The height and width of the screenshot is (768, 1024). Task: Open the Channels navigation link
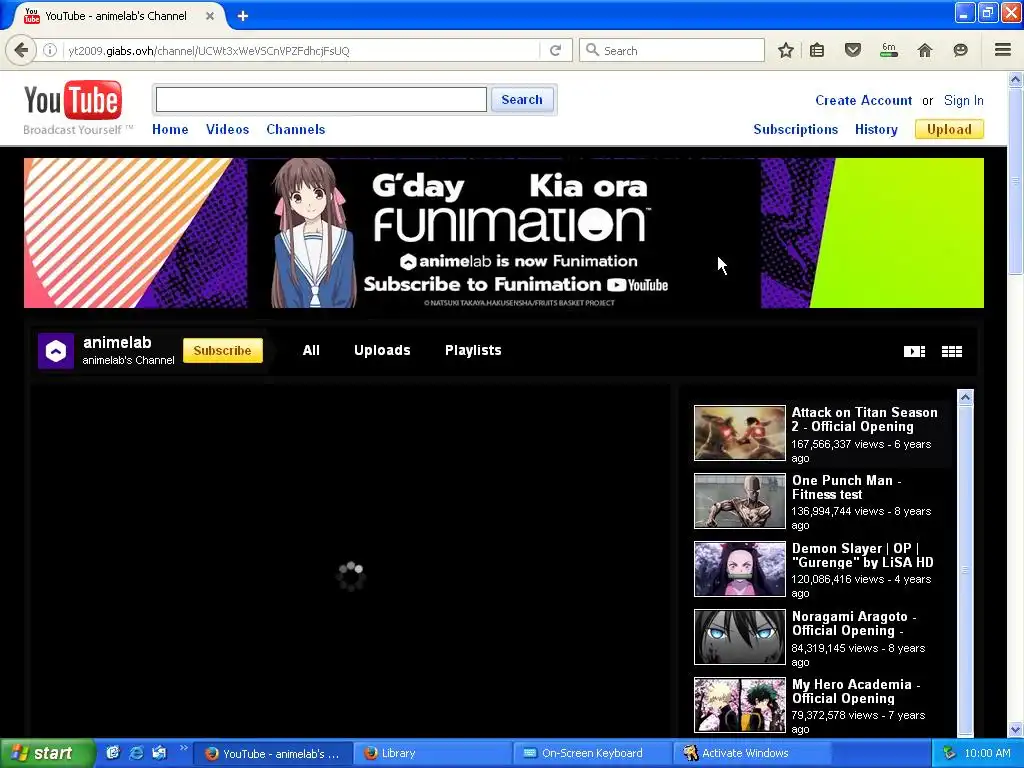pos(295,129)
